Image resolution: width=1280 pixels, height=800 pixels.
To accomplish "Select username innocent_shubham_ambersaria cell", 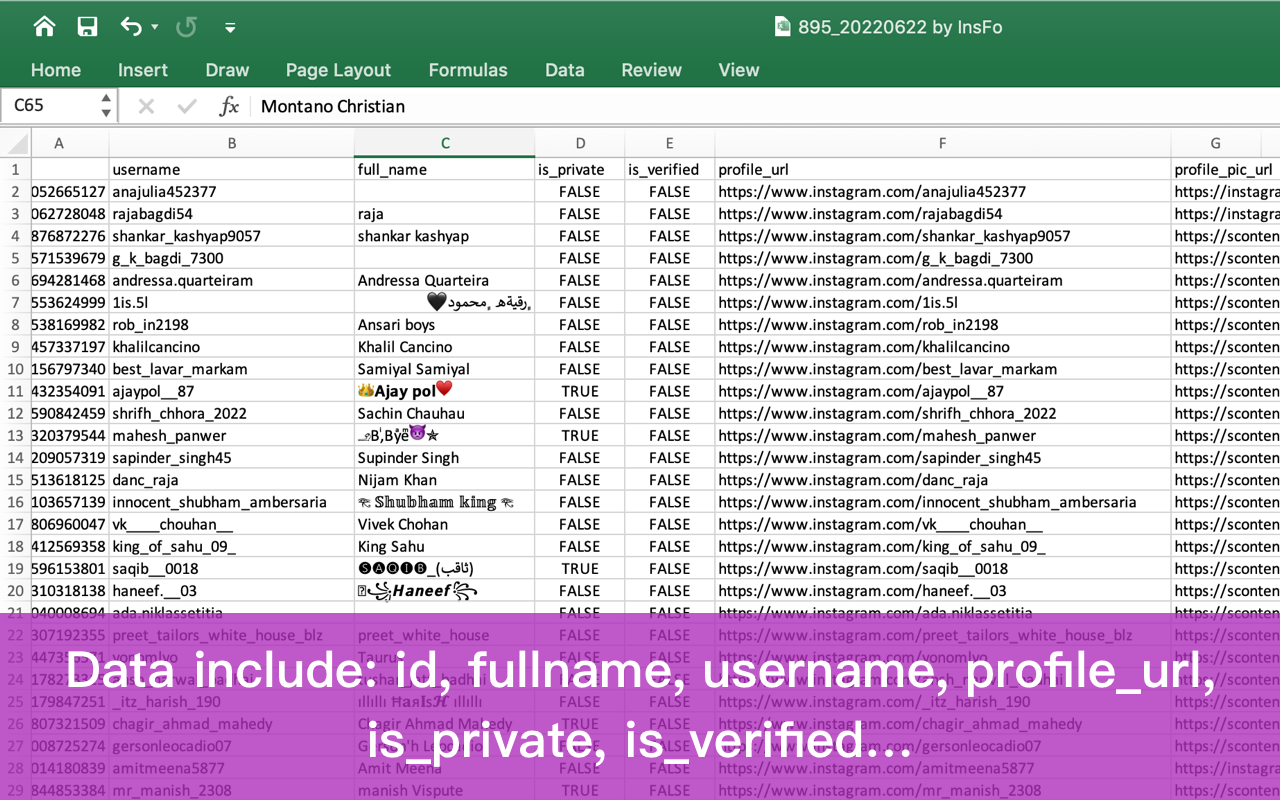I will point(231,502).
